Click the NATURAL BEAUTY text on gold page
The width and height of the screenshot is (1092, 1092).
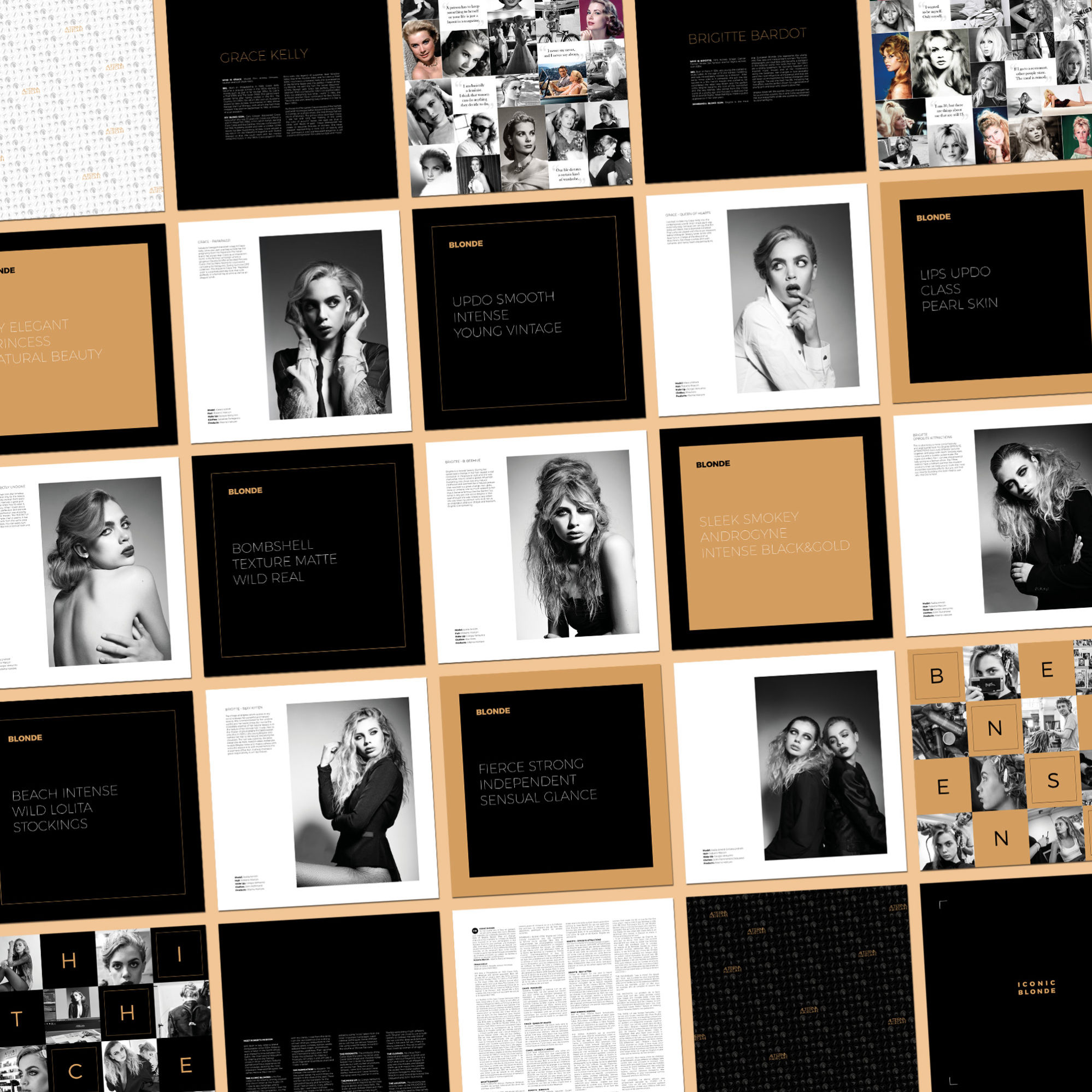(x=51, y=356)
